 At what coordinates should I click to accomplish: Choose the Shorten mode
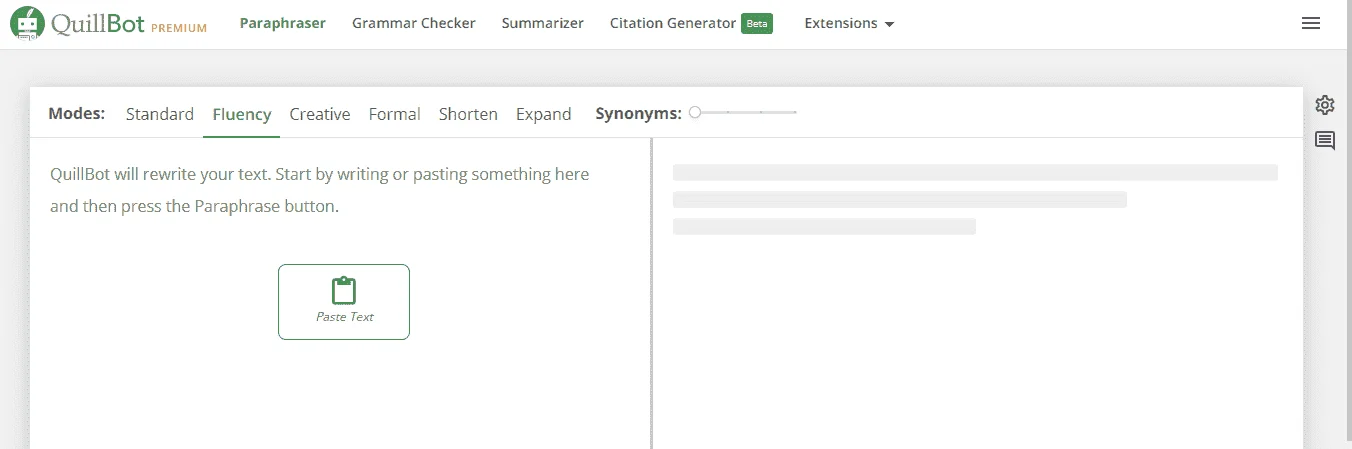(468, 114)
